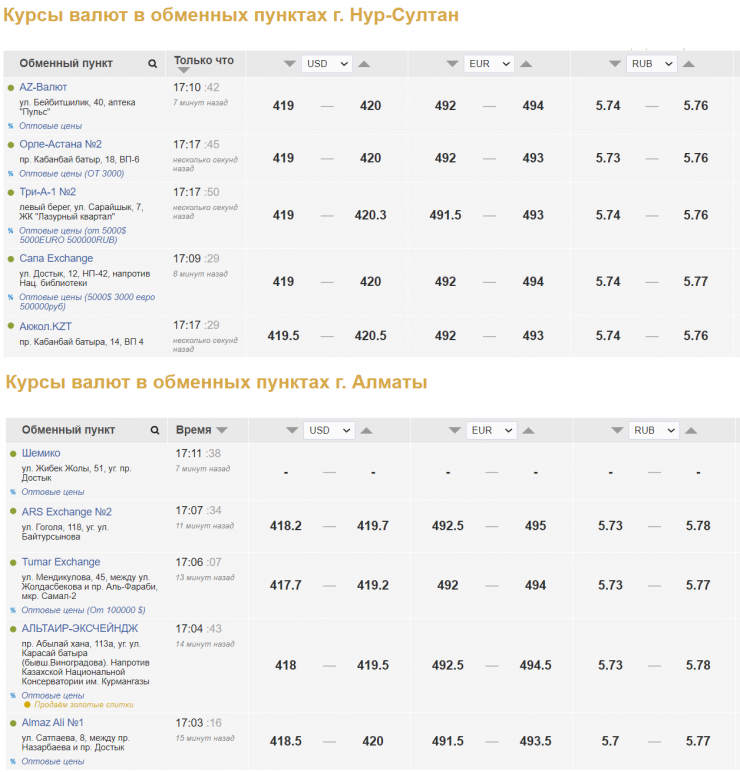This screenshot has width=740, height=772.
Task: Sort by EUR sell rate in Almaty table
Action: [x=530, y=431]
